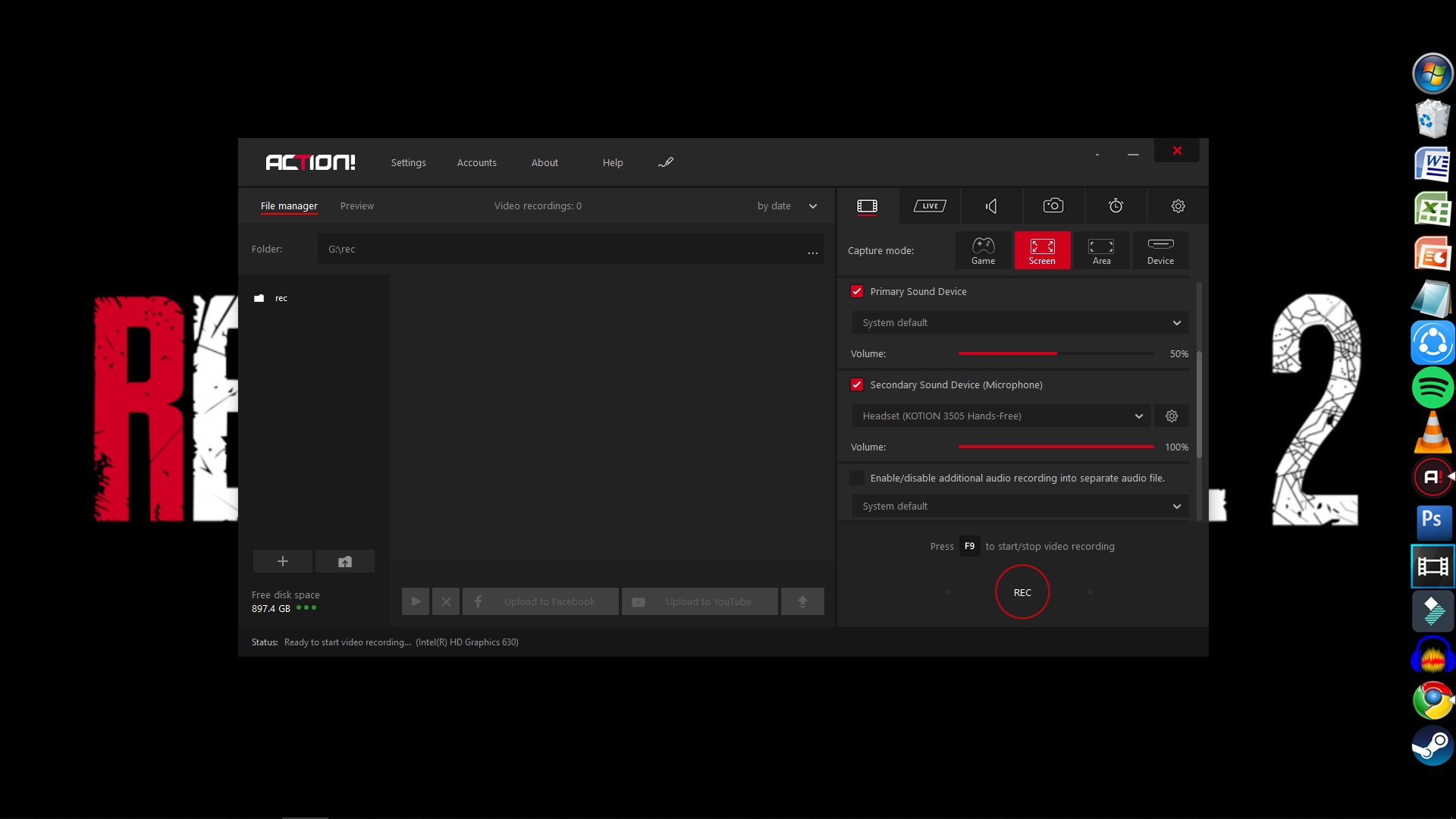Select Screen capture mode
Screen dimensions: 1456x819
[x=1042, y=250]
